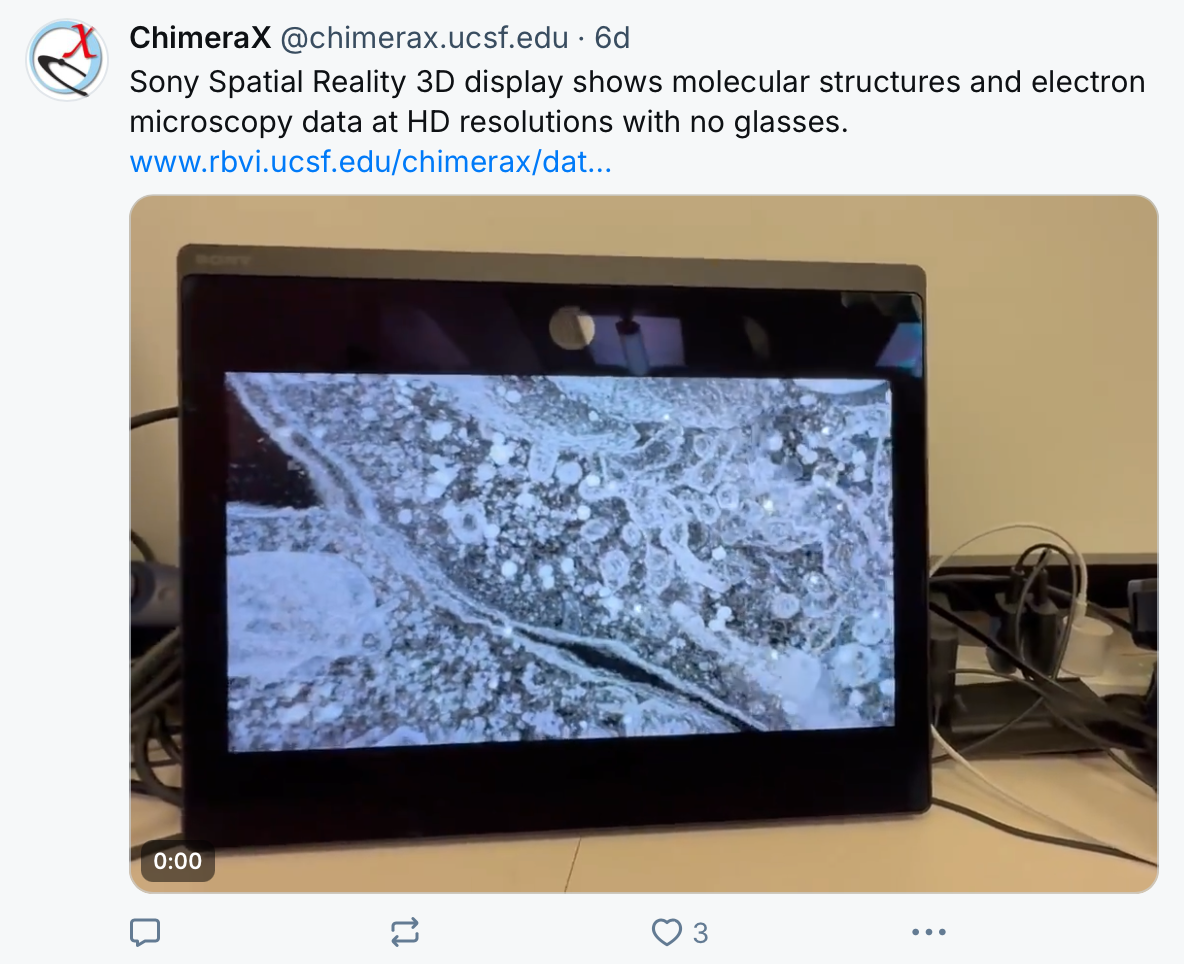1184x964 pixels.
Task: Click the microscopy image on the monitor
Action: [560, 562]
